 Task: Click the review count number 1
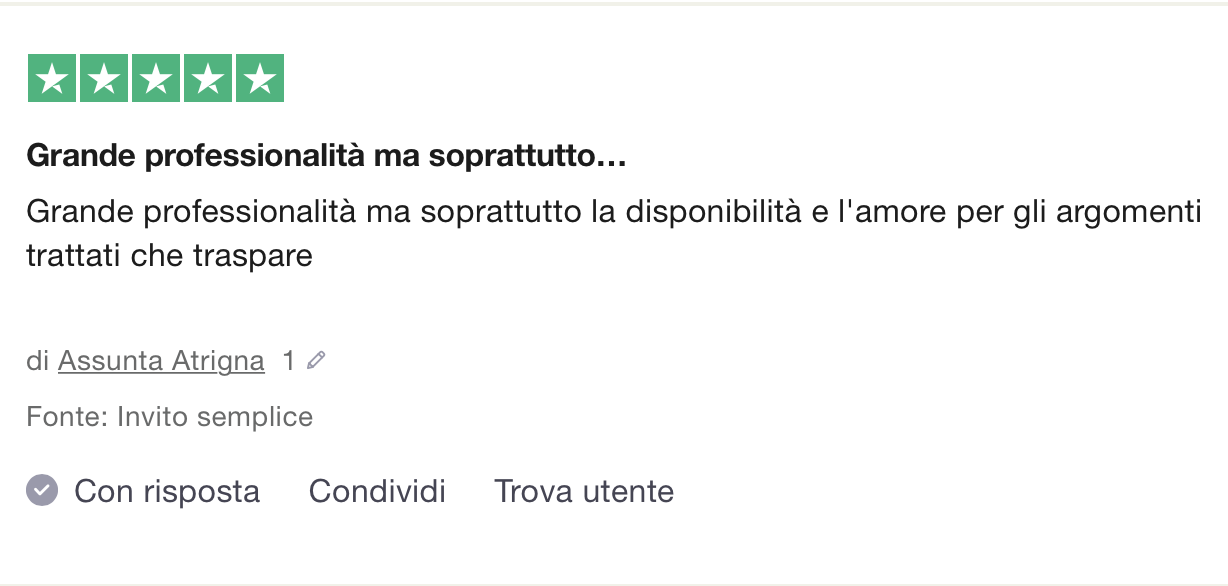click(289, 361)
